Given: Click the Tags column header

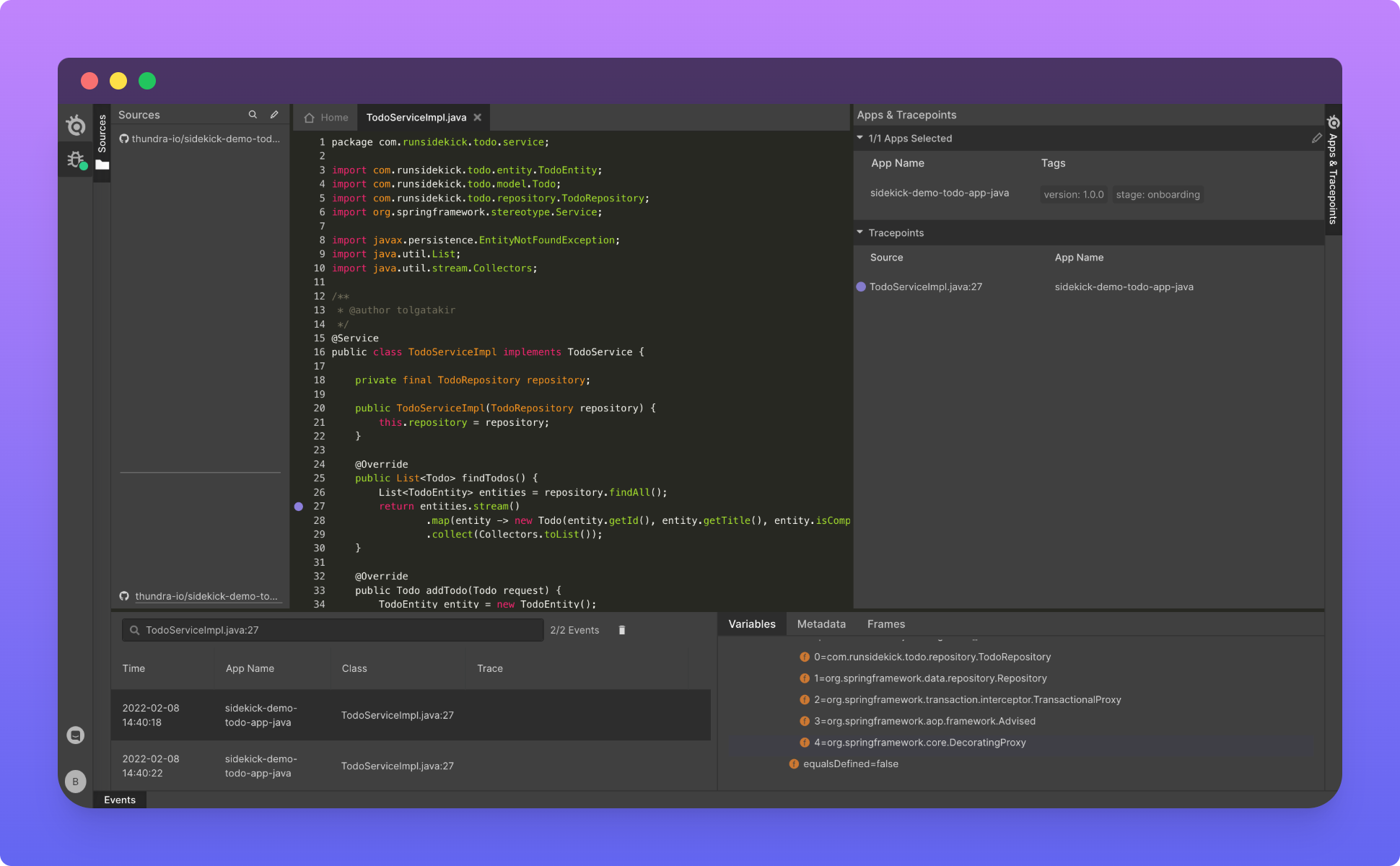Looking at the screenshot, I should pos(1053,163).
